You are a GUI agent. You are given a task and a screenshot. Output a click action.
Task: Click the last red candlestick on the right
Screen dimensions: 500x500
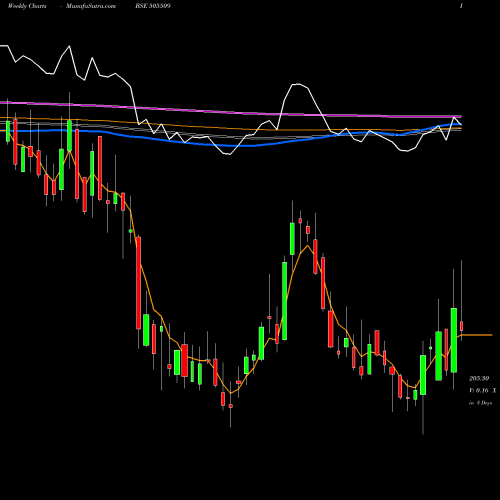(x=462, y=326)
